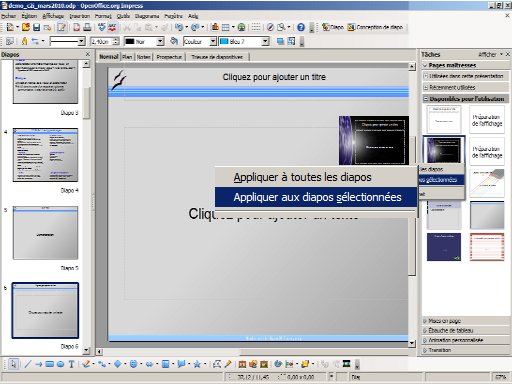Open the Insertion menu
512x384 pixels.
(80, 16)
